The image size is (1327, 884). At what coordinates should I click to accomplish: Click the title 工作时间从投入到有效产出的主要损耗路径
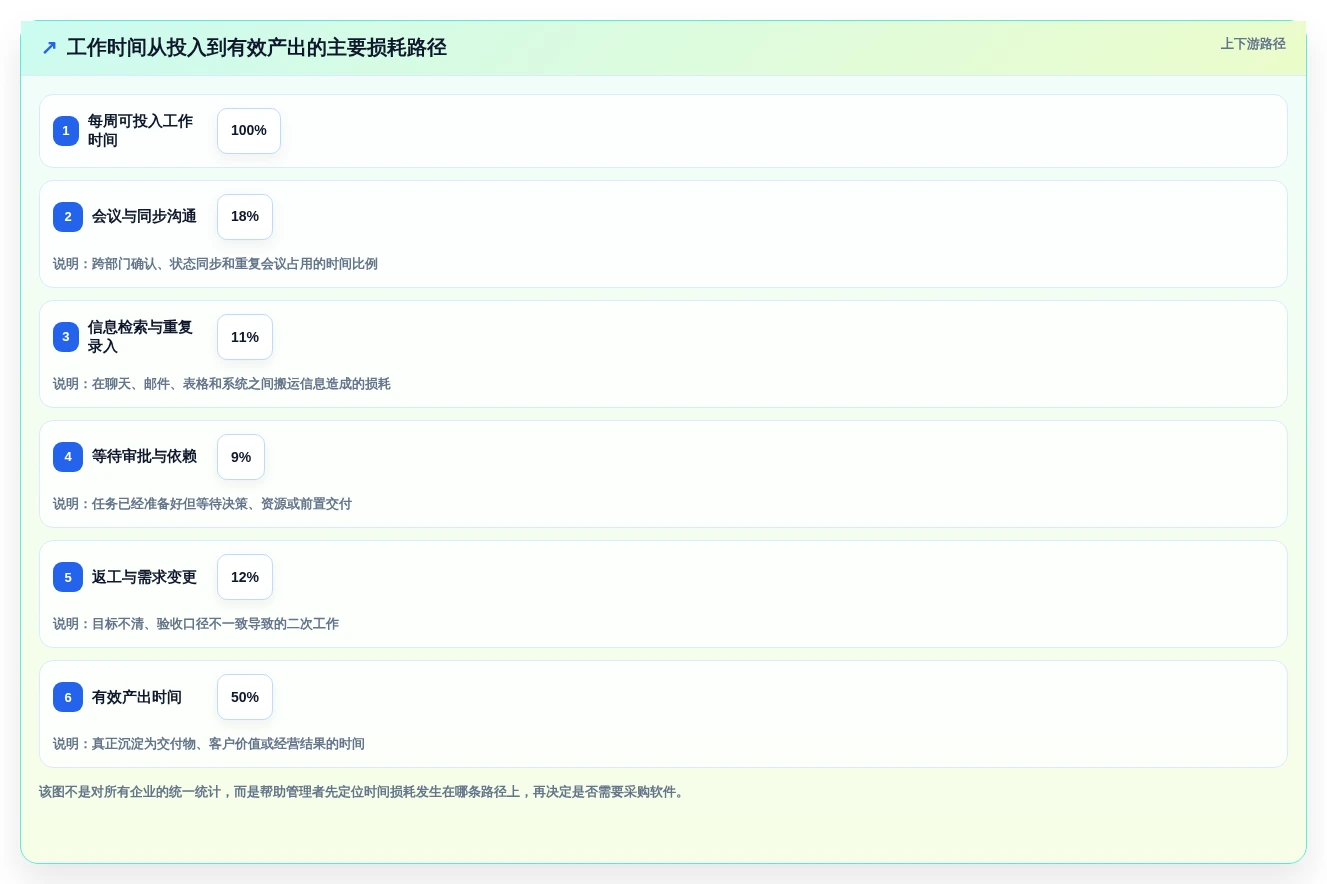point(256,48)
